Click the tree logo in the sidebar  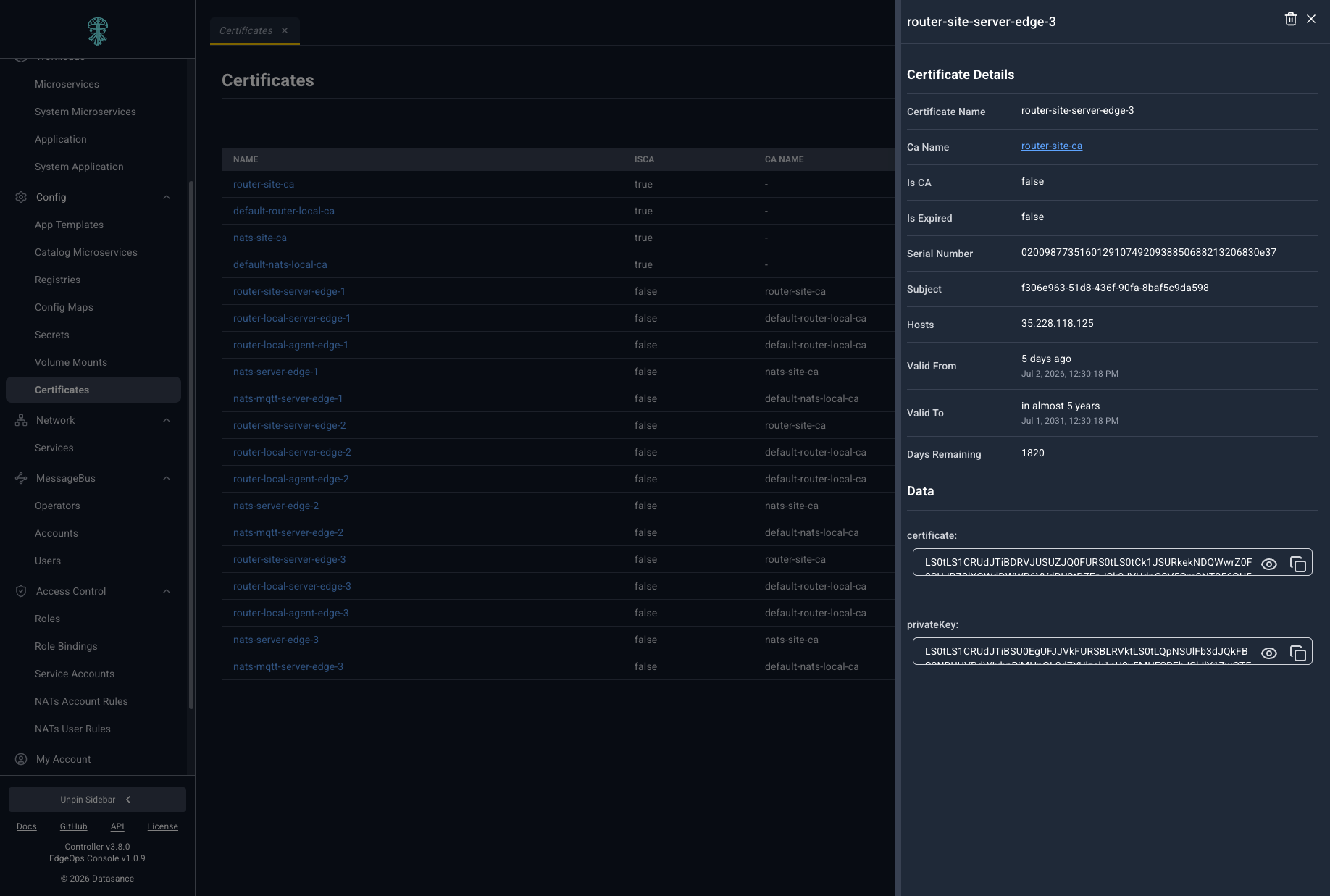point(98,32)
